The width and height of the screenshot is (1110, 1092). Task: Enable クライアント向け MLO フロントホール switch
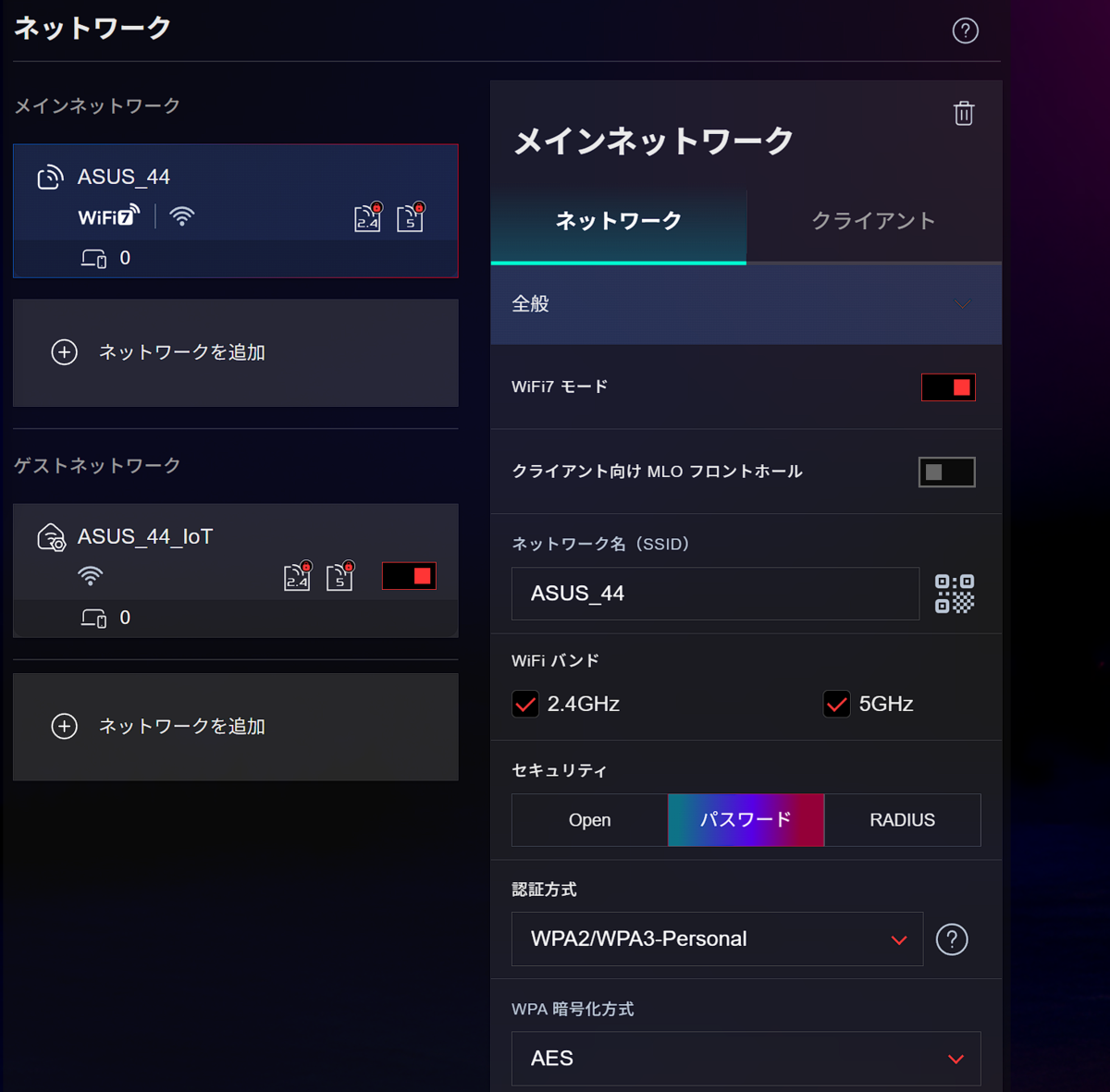(x=946, y=472)
